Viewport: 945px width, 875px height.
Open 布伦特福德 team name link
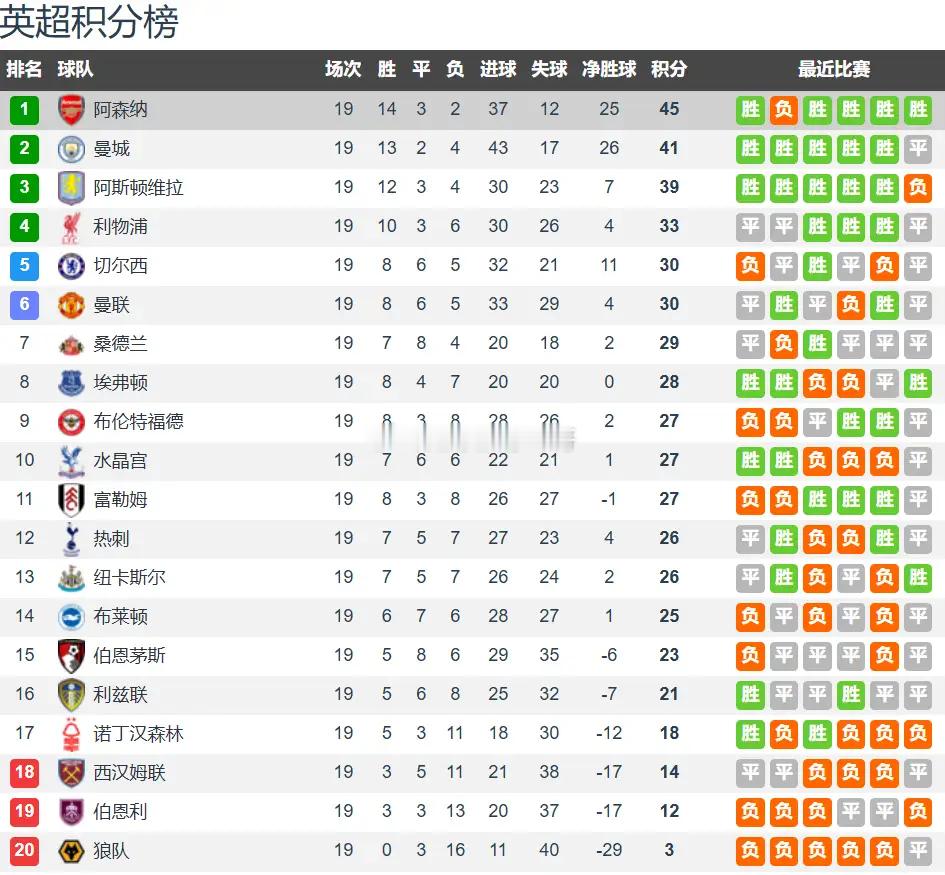coord(138,422)
